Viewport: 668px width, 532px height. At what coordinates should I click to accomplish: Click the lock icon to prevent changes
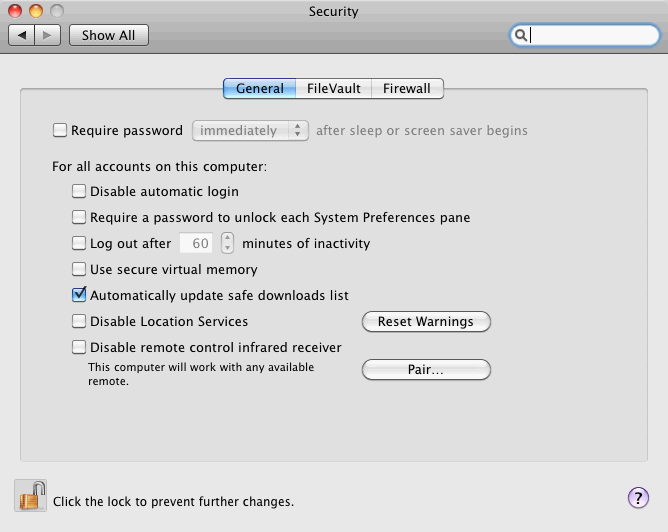tap(31, 496)
